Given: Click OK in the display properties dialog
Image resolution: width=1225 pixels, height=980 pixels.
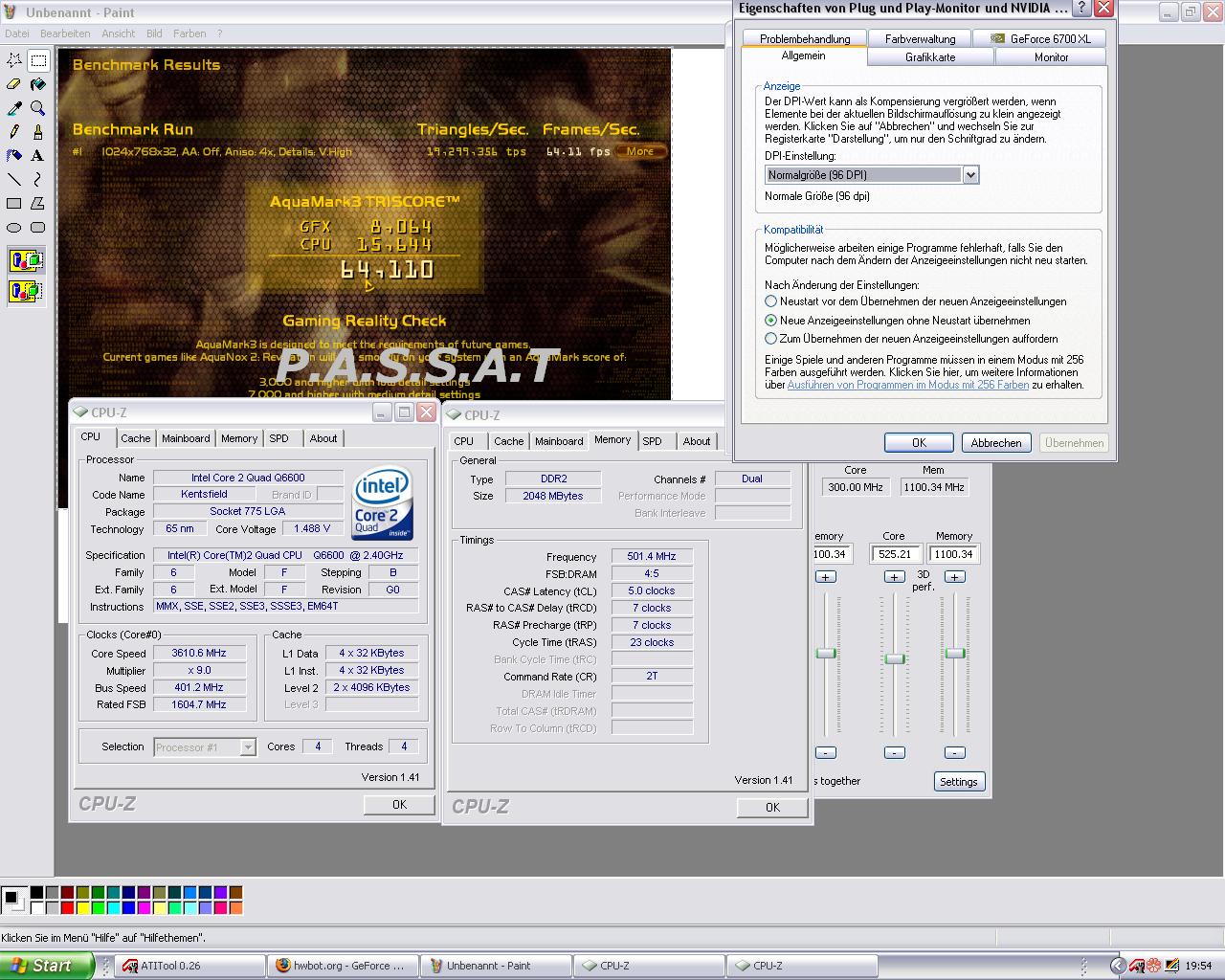Looking at the screenshot, I should point(919,443).
